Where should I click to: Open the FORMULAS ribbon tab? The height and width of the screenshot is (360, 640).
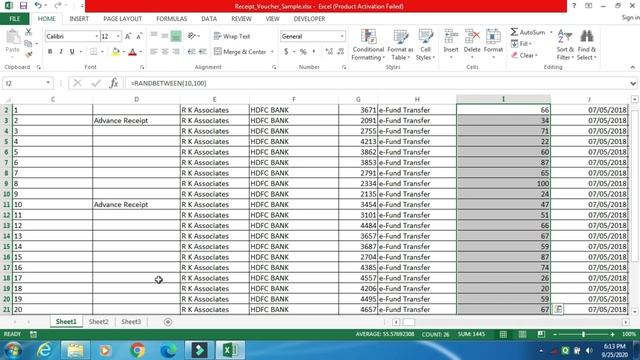tap(171, 19)
